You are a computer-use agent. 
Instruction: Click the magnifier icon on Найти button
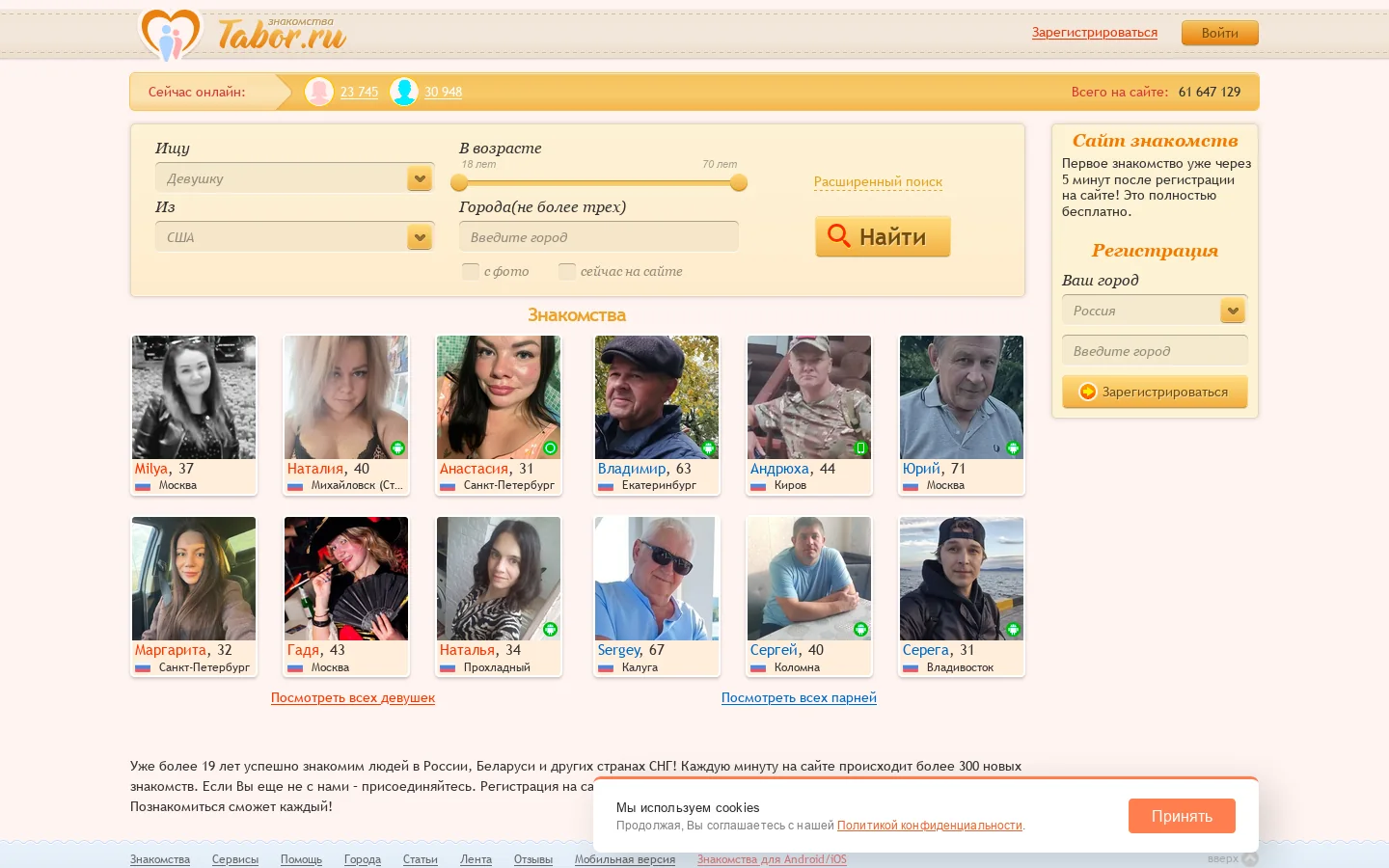tap(838, 236)
